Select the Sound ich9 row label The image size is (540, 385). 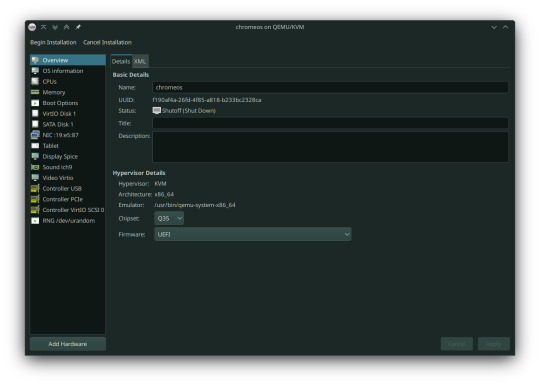57,167
